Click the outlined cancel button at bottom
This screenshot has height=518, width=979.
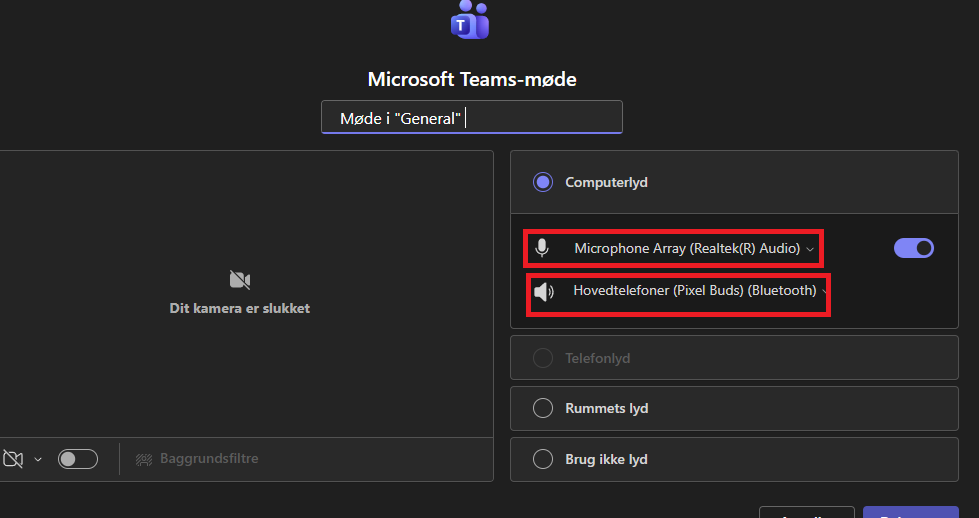coord(806,512)
